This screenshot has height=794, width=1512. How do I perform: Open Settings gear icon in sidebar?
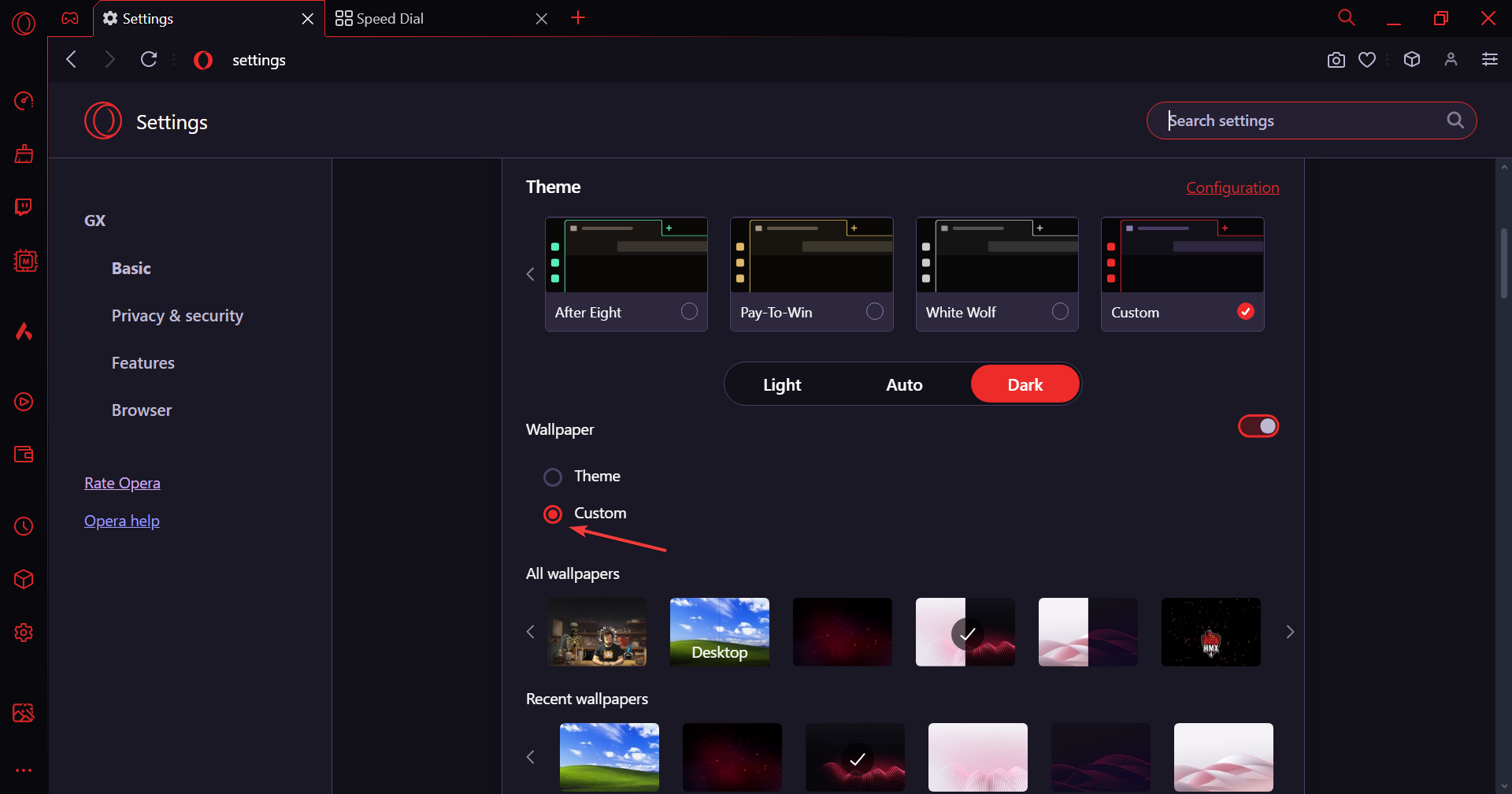click(x=24, y=633)
